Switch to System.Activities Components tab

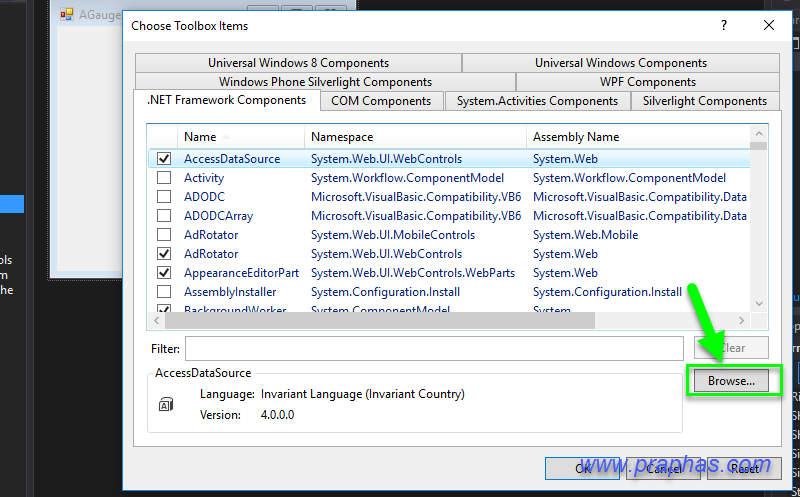point(537,101)
